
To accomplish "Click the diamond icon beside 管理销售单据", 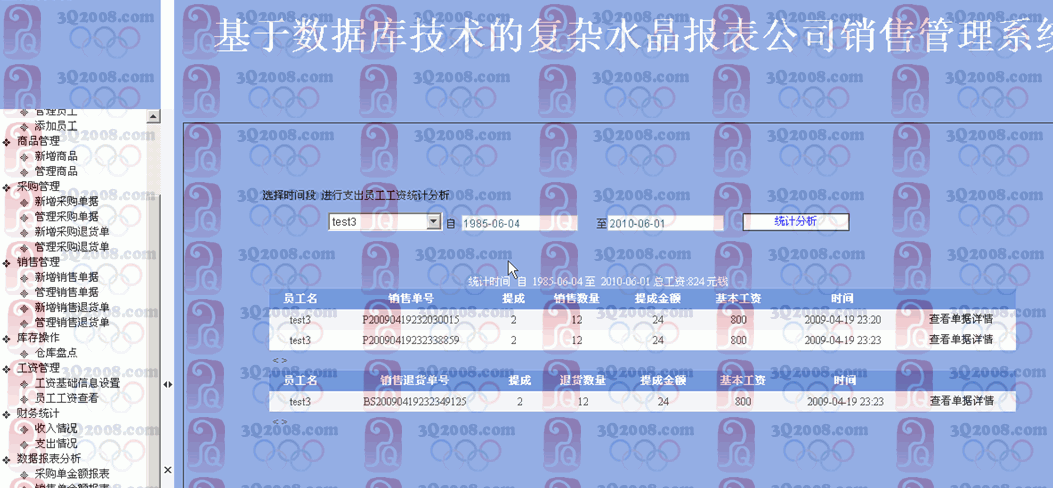I will coord(25,293).
